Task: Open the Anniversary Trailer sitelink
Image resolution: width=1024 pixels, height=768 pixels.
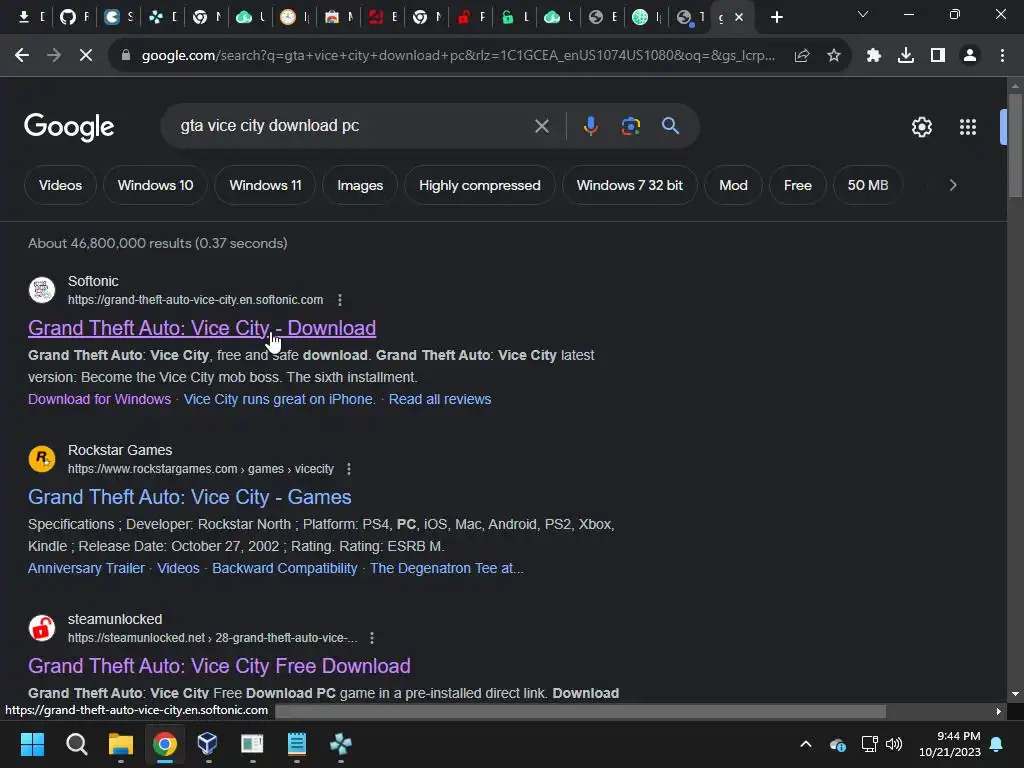Action: (x=86, y=568)
